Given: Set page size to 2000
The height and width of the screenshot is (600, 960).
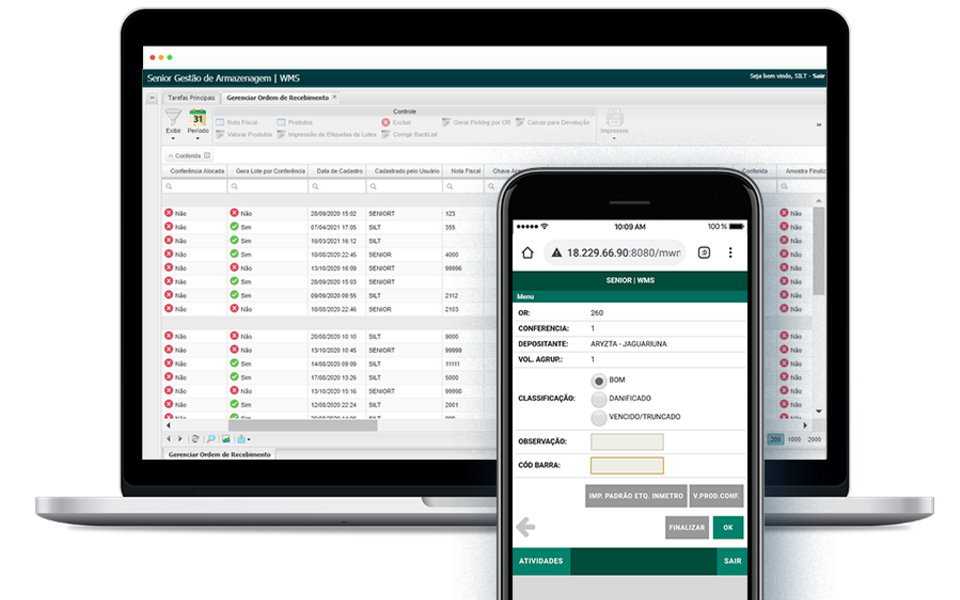Looking at the screenshot, I should click(814, 440).
